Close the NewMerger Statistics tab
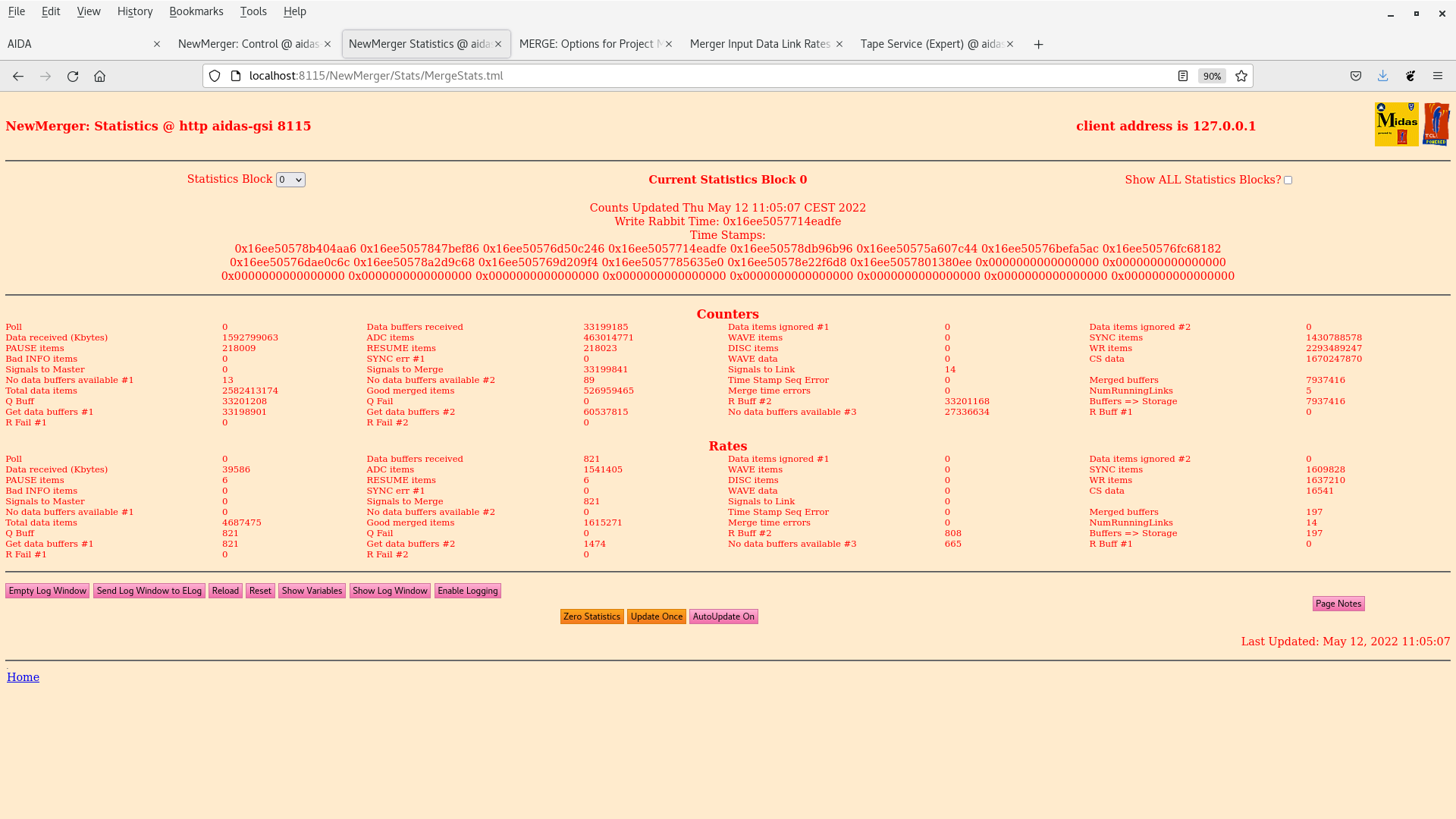Image resolution: width=1456 pixels, height=819 pixels. [x=498, y=44]
